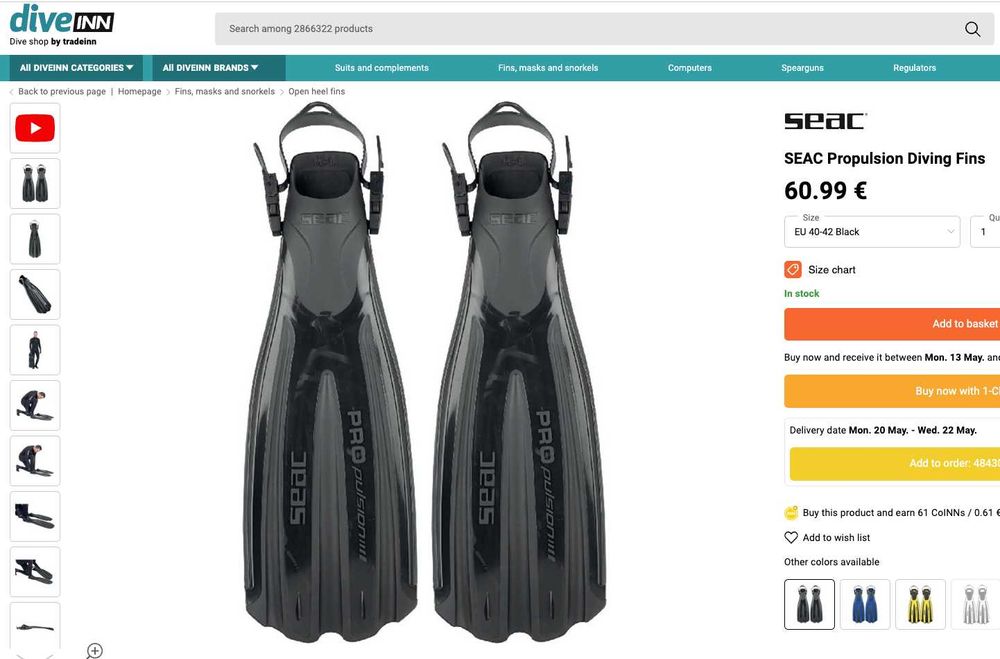Click the Add to basket button
This screenshot has height=659, width=1000.
[x=892, y=324]
